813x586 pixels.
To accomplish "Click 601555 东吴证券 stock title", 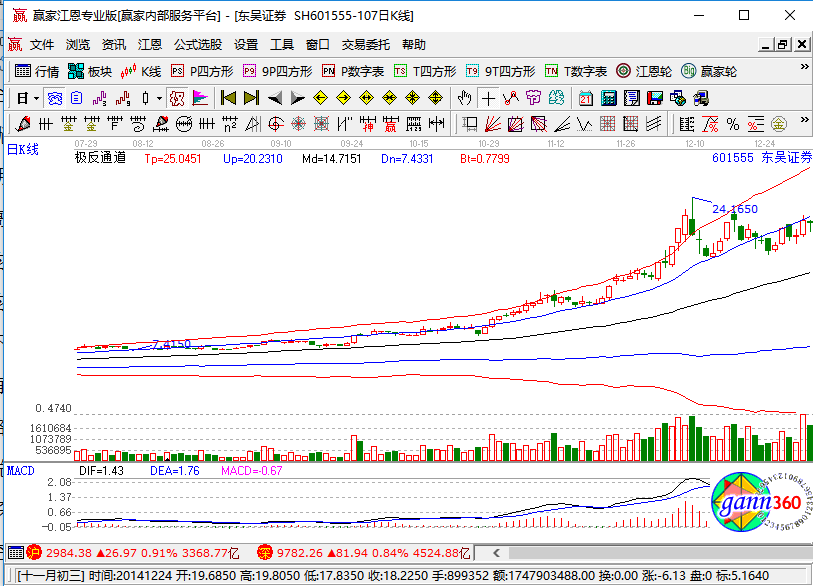I will click(762, 157).
